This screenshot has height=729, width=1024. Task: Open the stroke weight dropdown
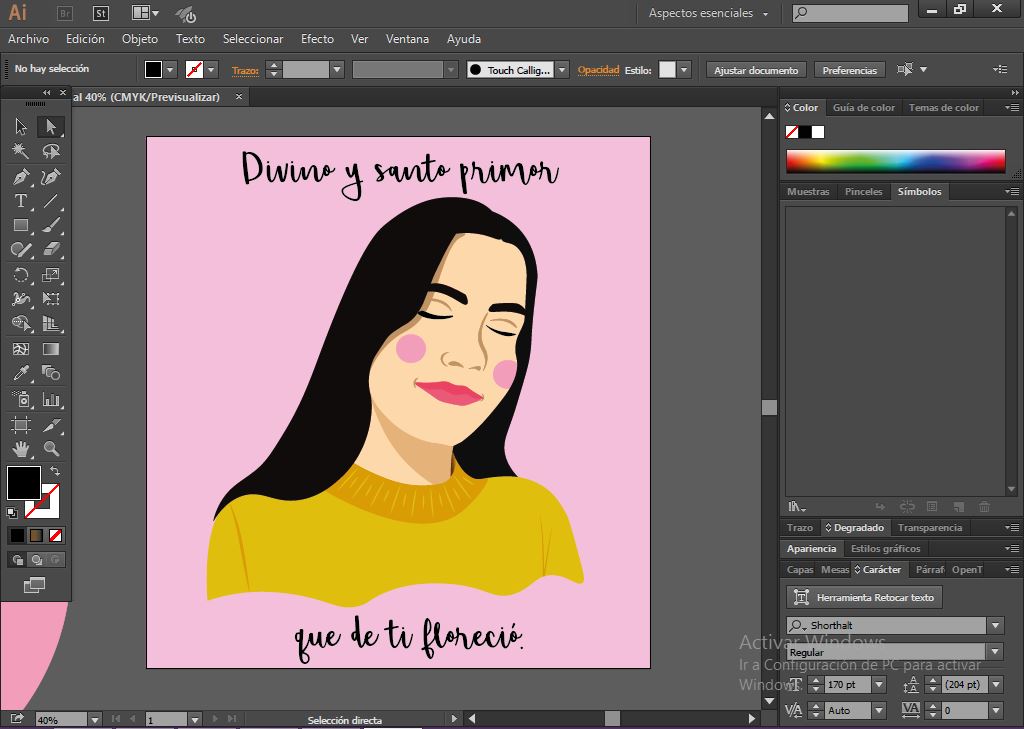coord(337,69)
